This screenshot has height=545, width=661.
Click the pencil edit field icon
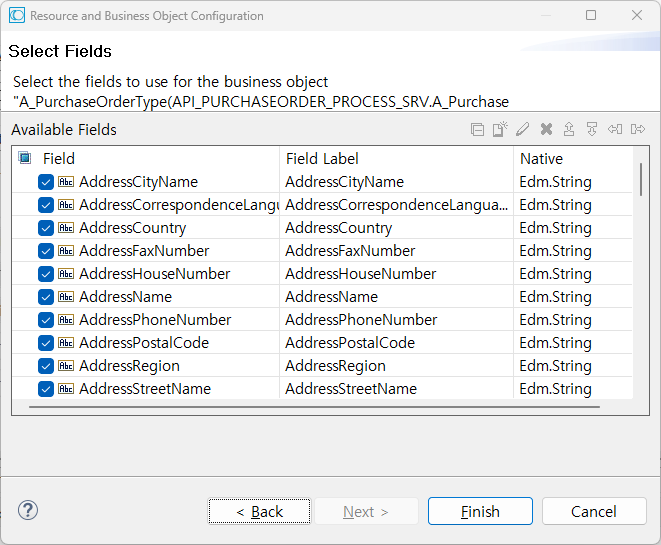(x=523, y=129)
